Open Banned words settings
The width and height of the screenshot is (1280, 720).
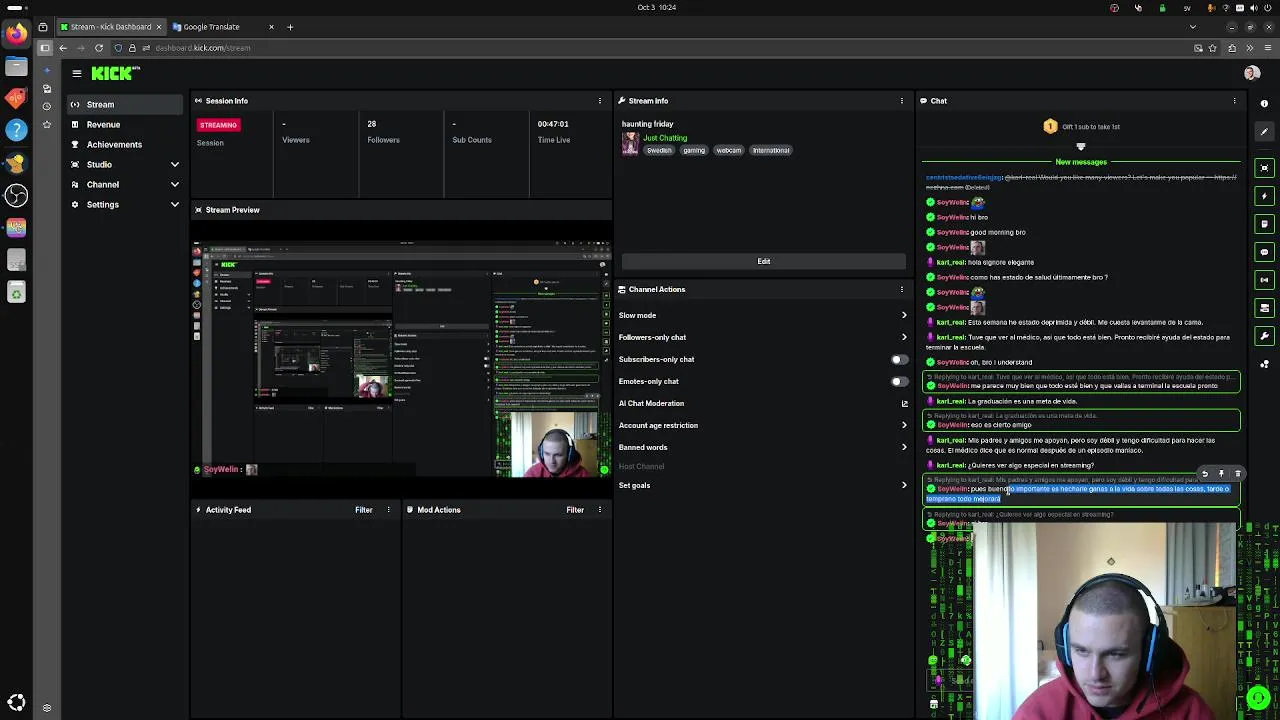point(764,447)
